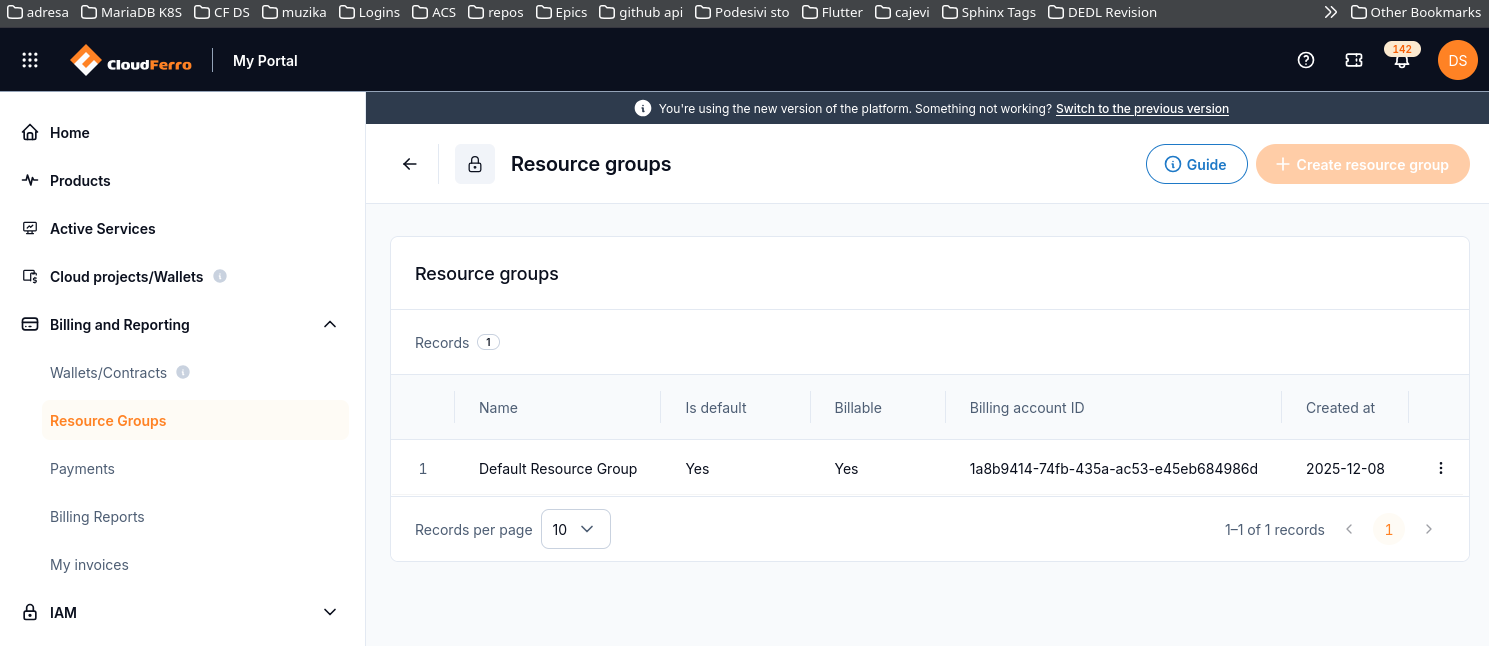Open the DEDL Revision bookmark folder
The height and width of the screenshot is (646, 1489).
(1102, 12)
